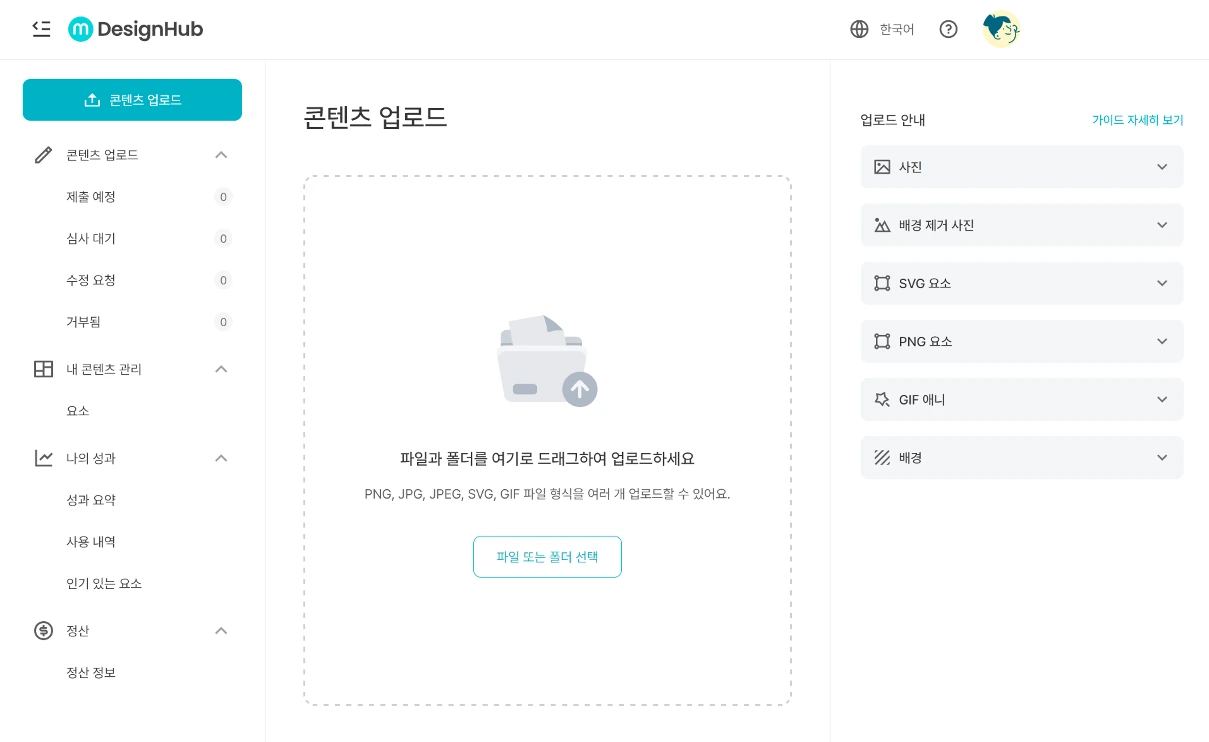Image resolution: width=1209 pixels, height=742 pixels.
Task: Open the 제출 예정 menu item
Action: (x=91, y=197)
